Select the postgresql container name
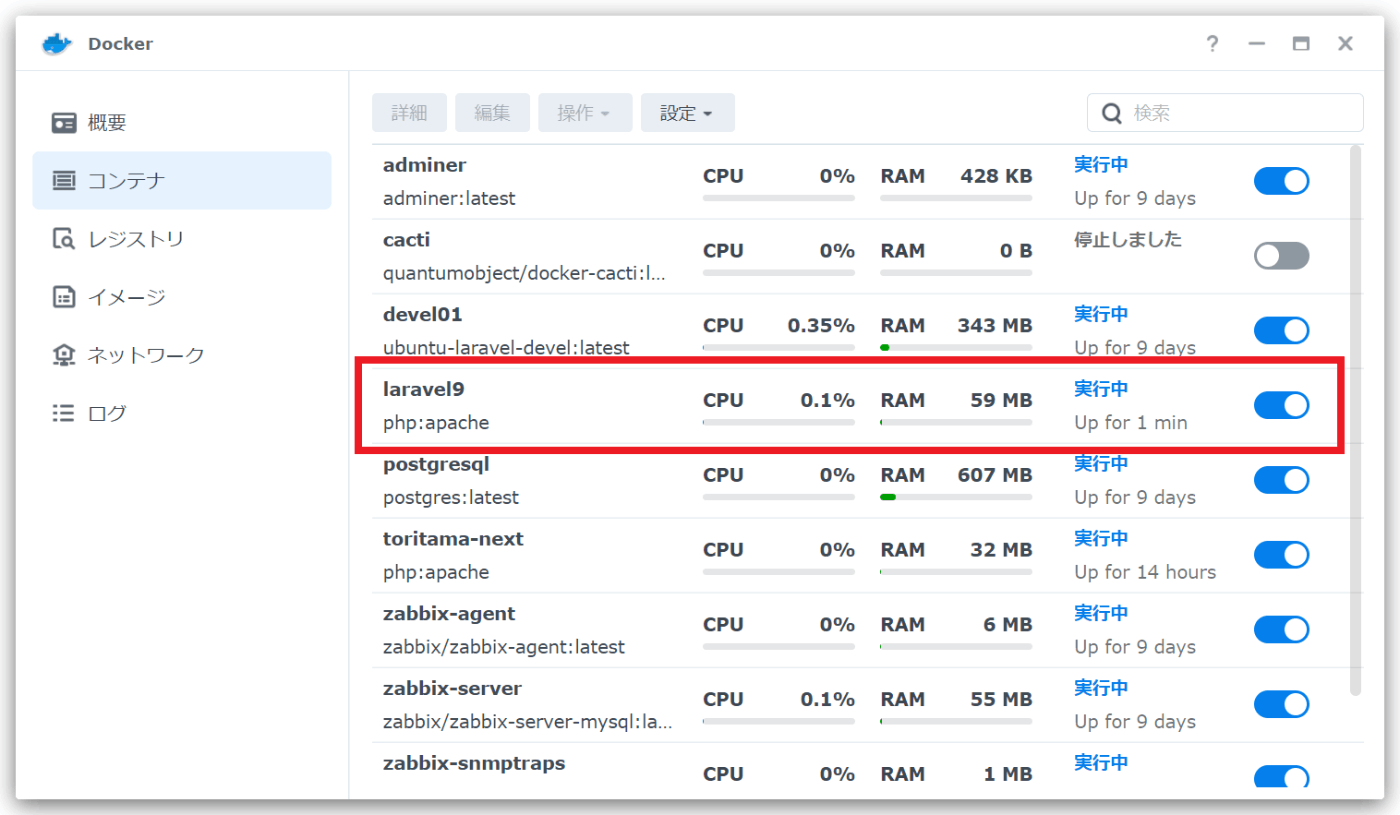 tap(436, 464)
